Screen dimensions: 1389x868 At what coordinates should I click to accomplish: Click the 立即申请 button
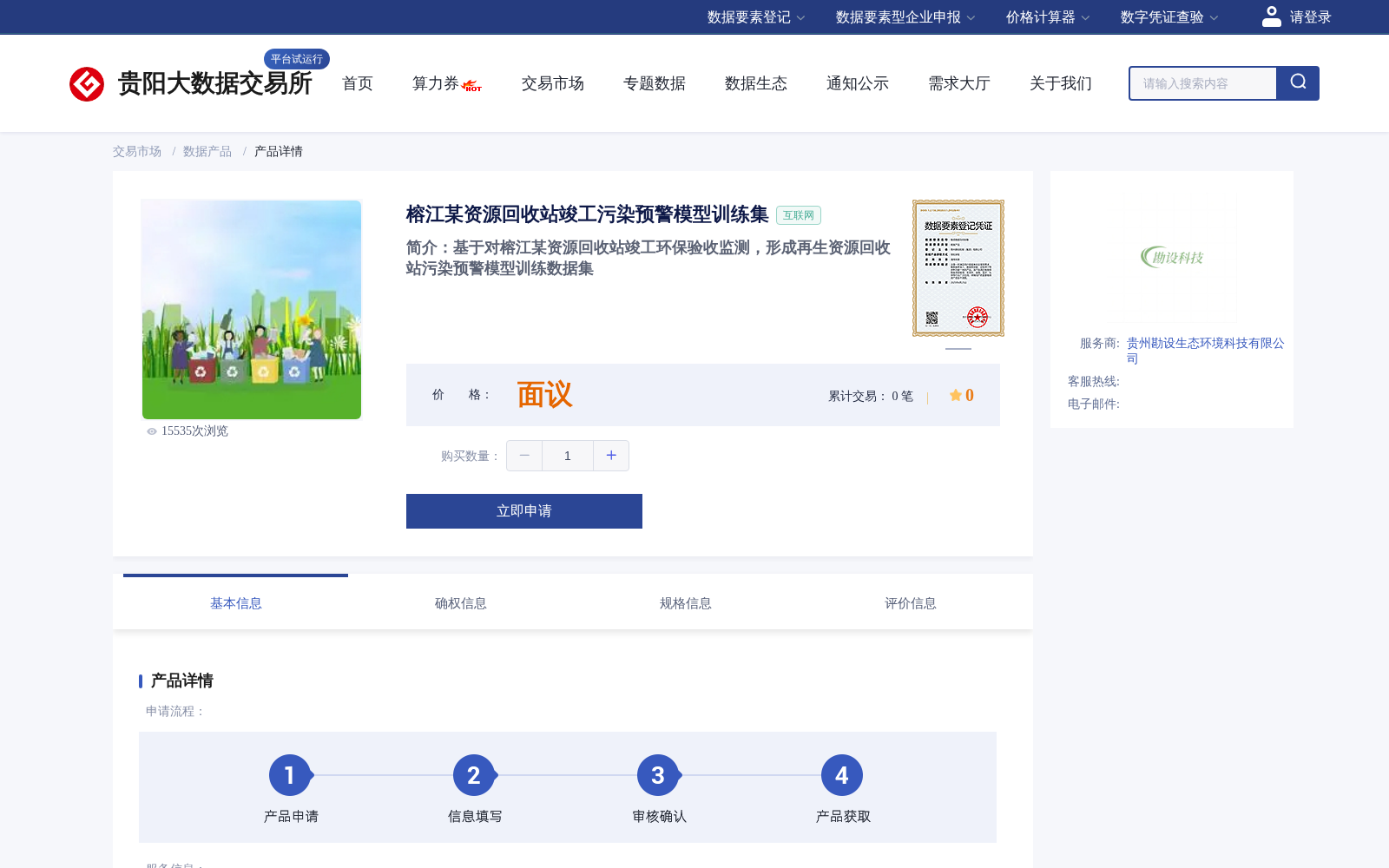524,511
